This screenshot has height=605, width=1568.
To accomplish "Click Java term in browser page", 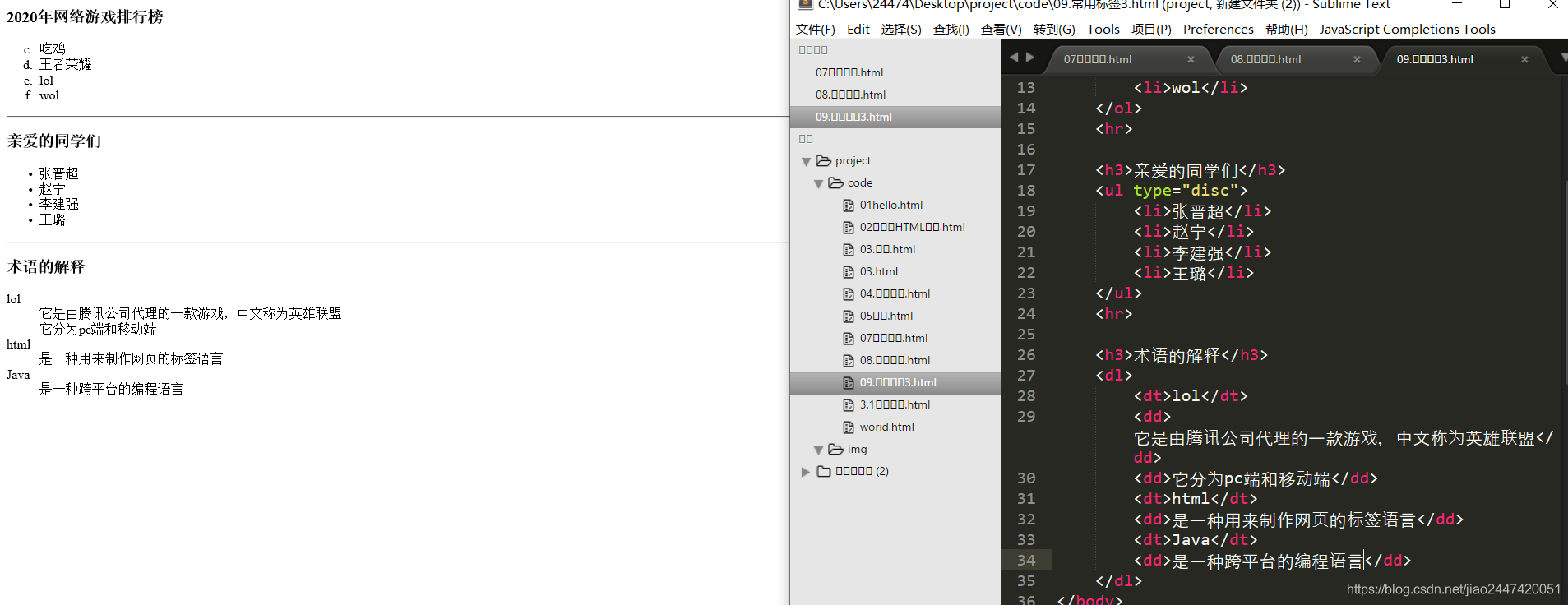I will click(x=18, y=375).
